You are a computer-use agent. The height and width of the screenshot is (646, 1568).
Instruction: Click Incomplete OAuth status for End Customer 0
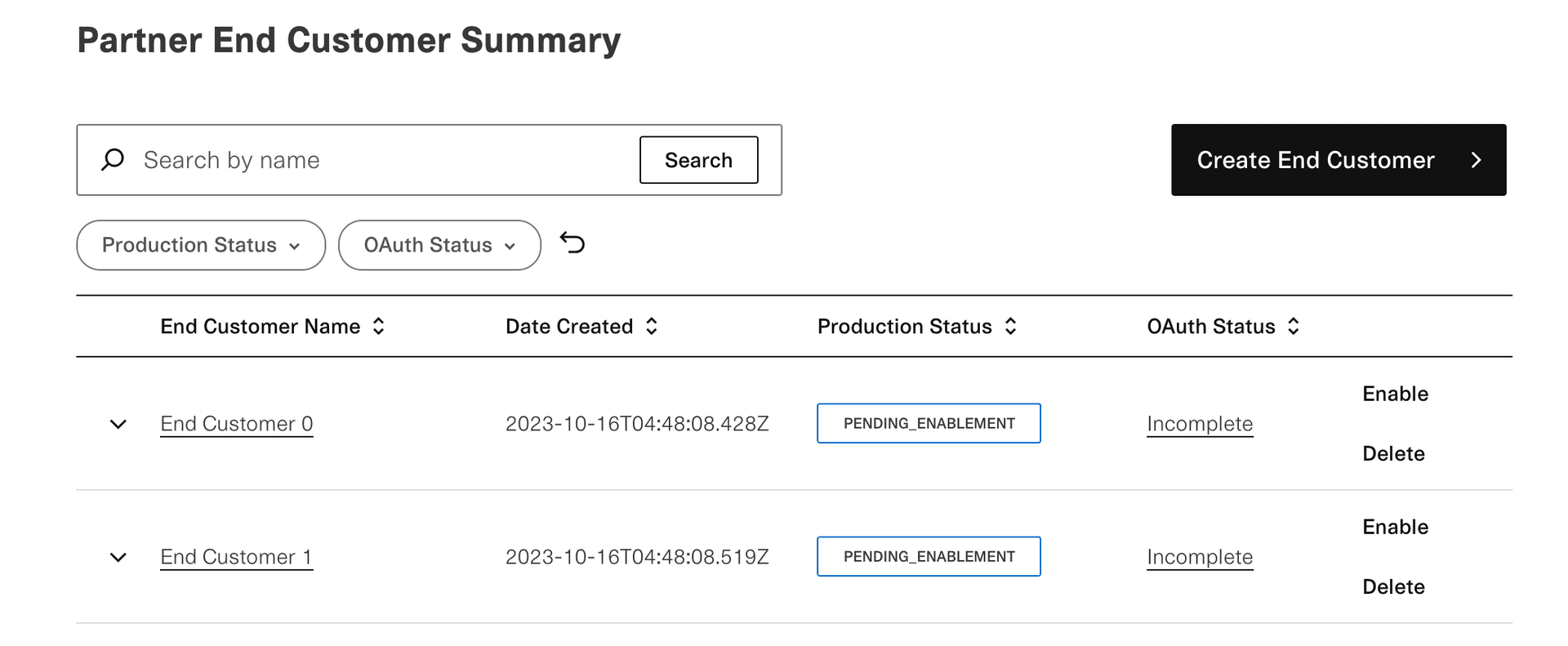point(1200,424)
